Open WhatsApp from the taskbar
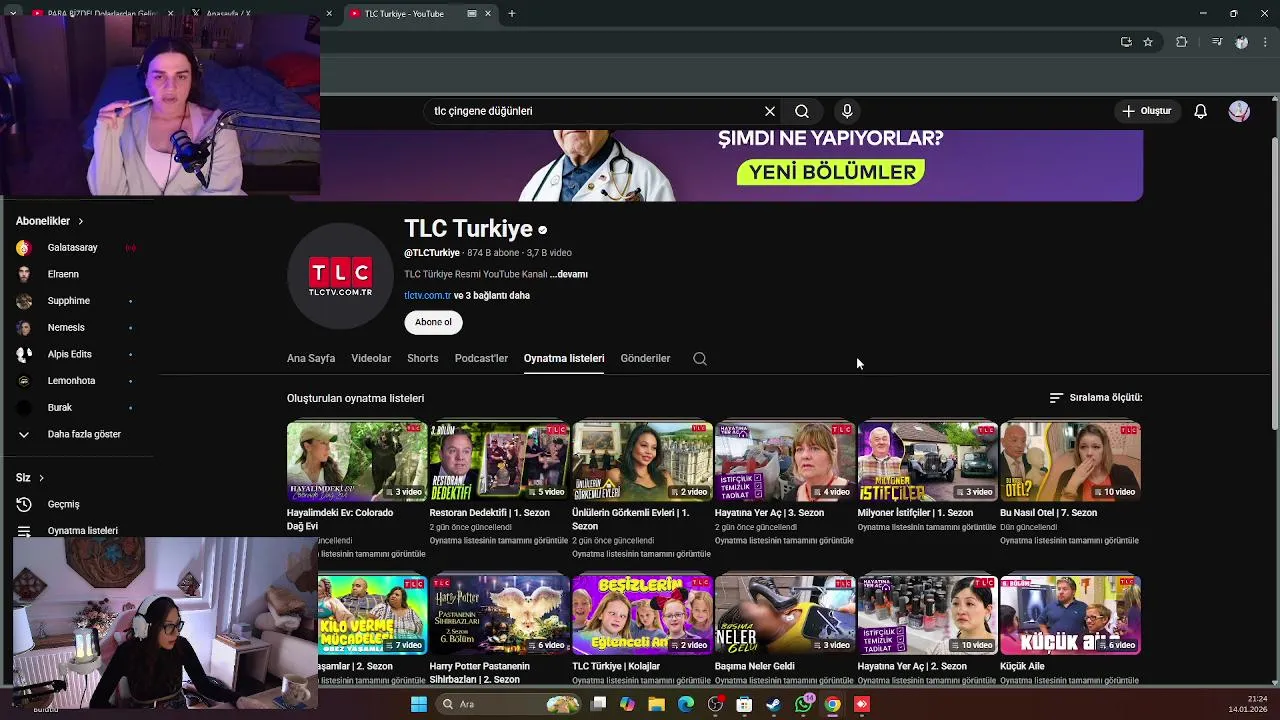The height and width of the screenshot is (720, 1280). [x=803, y=704]
